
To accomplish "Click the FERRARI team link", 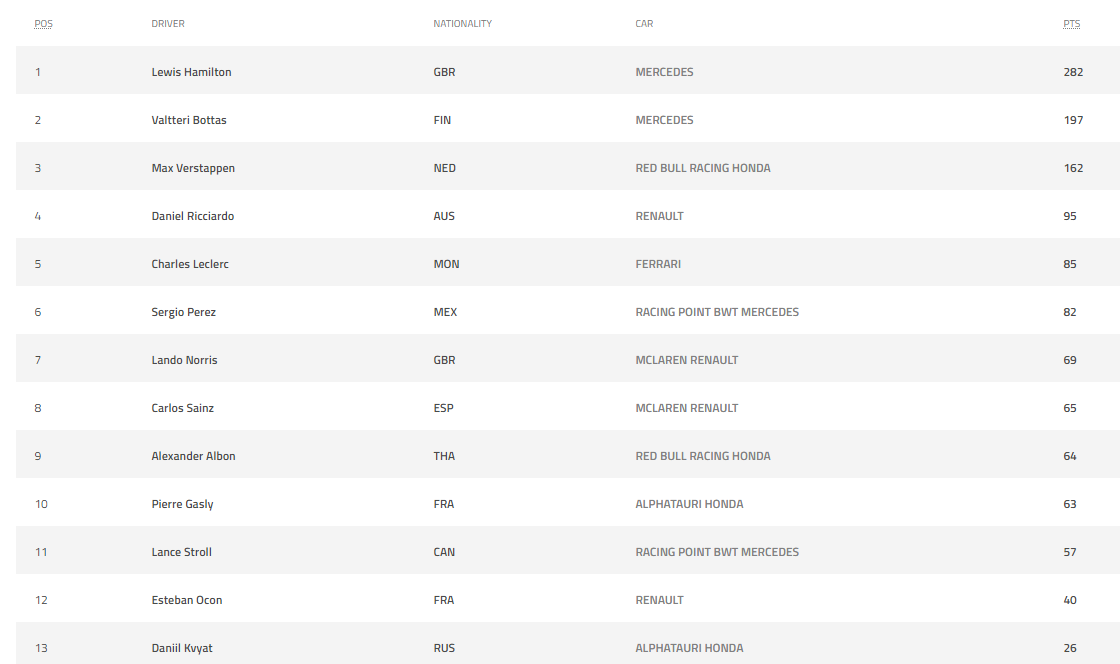I will [x=658, y=264].
